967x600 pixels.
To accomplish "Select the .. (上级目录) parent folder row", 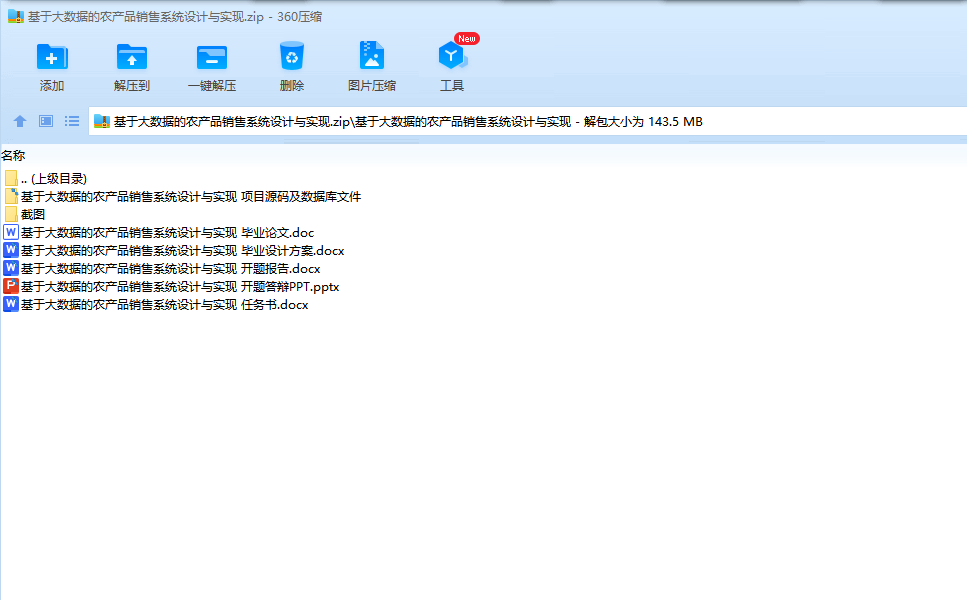I will pos(46,179).
